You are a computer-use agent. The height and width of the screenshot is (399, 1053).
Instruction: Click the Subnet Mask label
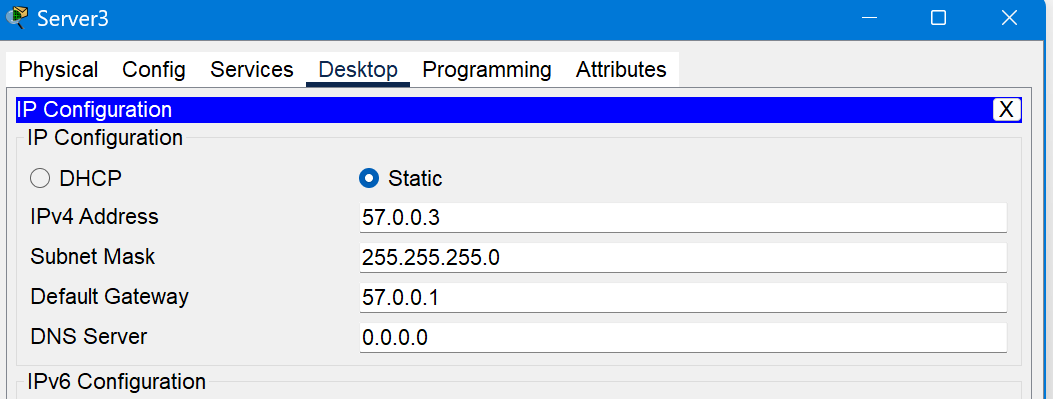[93, 257]
